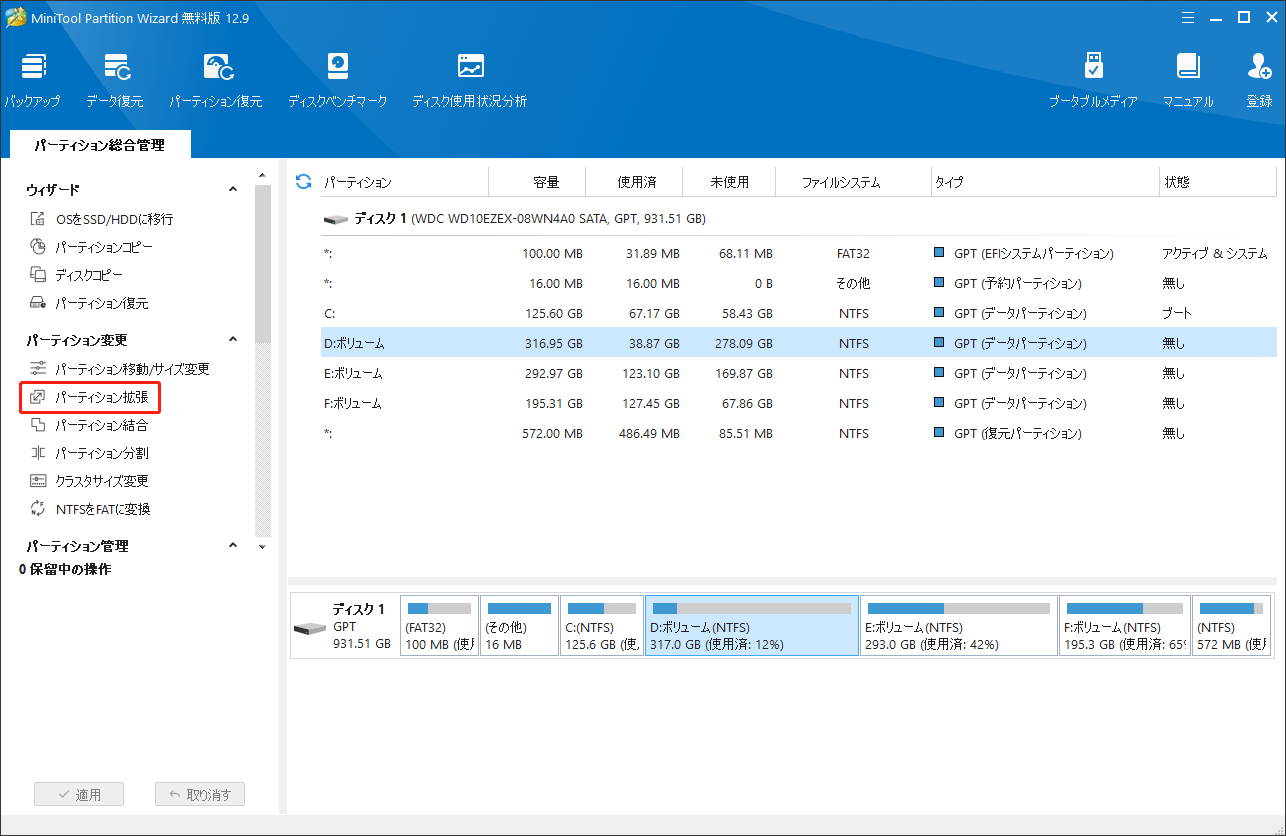Choose パーティション結合 in sidebar
This screenshot has width=1286, height=836.
coord(88,425)
